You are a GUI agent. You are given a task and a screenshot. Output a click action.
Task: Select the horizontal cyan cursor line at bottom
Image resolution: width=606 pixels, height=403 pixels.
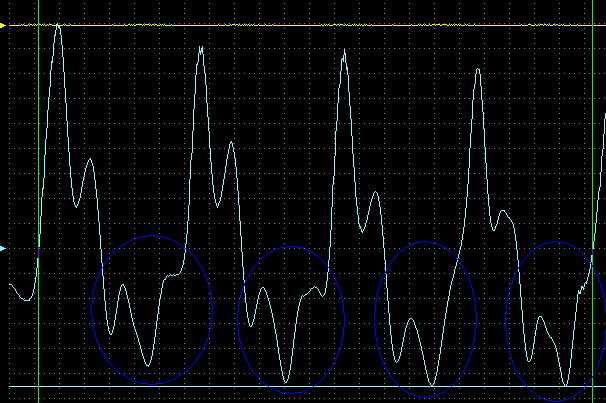[307, 386]
